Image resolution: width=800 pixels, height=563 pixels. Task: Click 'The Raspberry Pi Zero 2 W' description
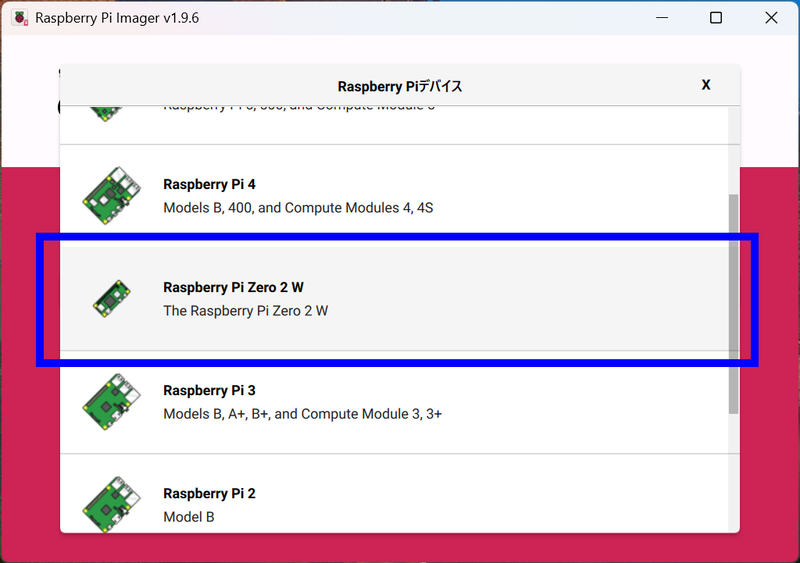point(245,311)
